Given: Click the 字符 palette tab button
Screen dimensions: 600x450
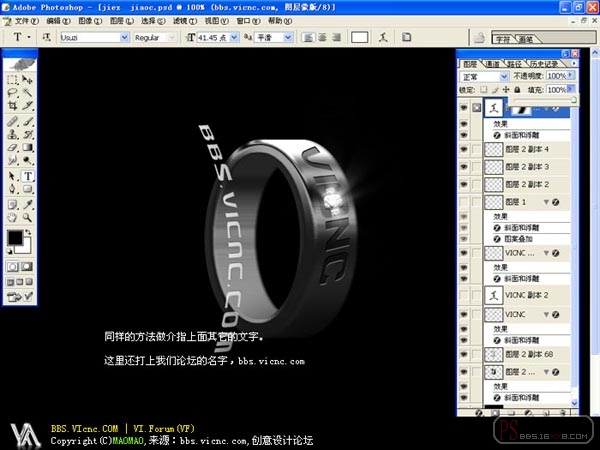Looking at the screenshot, I should [x=503, y=39].
